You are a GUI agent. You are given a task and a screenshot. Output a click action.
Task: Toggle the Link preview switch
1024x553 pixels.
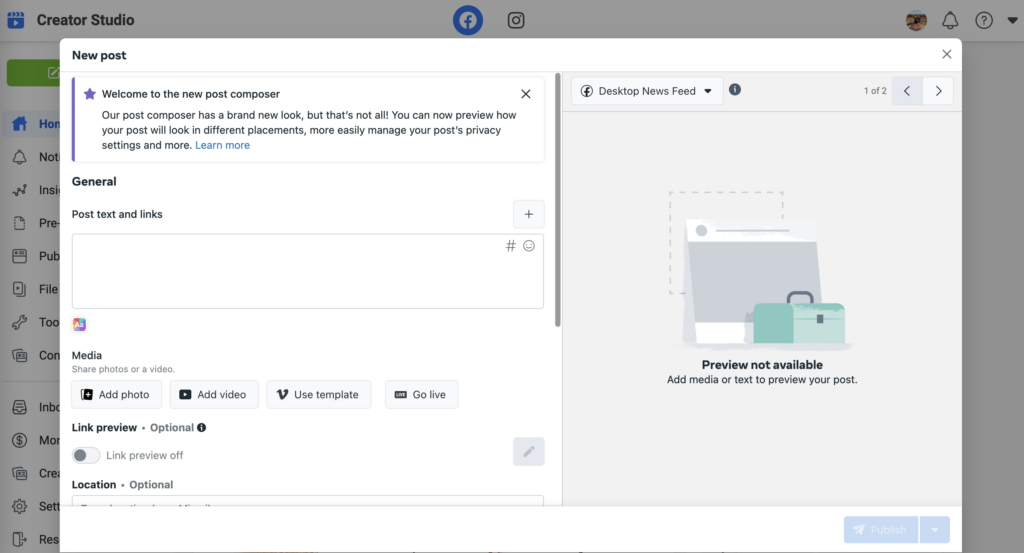[x=86, y=455]
